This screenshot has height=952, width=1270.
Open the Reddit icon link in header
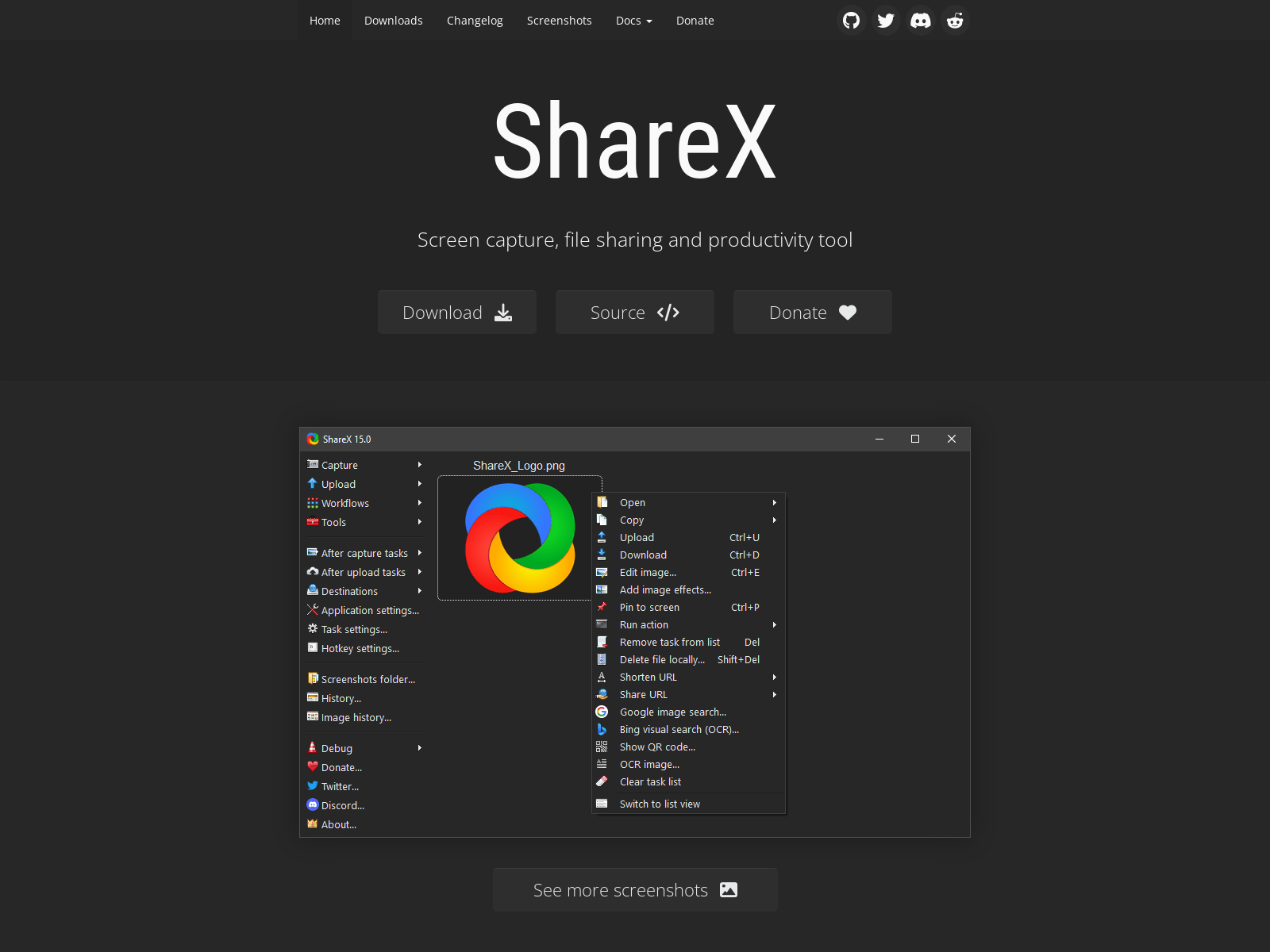point(955,21)
